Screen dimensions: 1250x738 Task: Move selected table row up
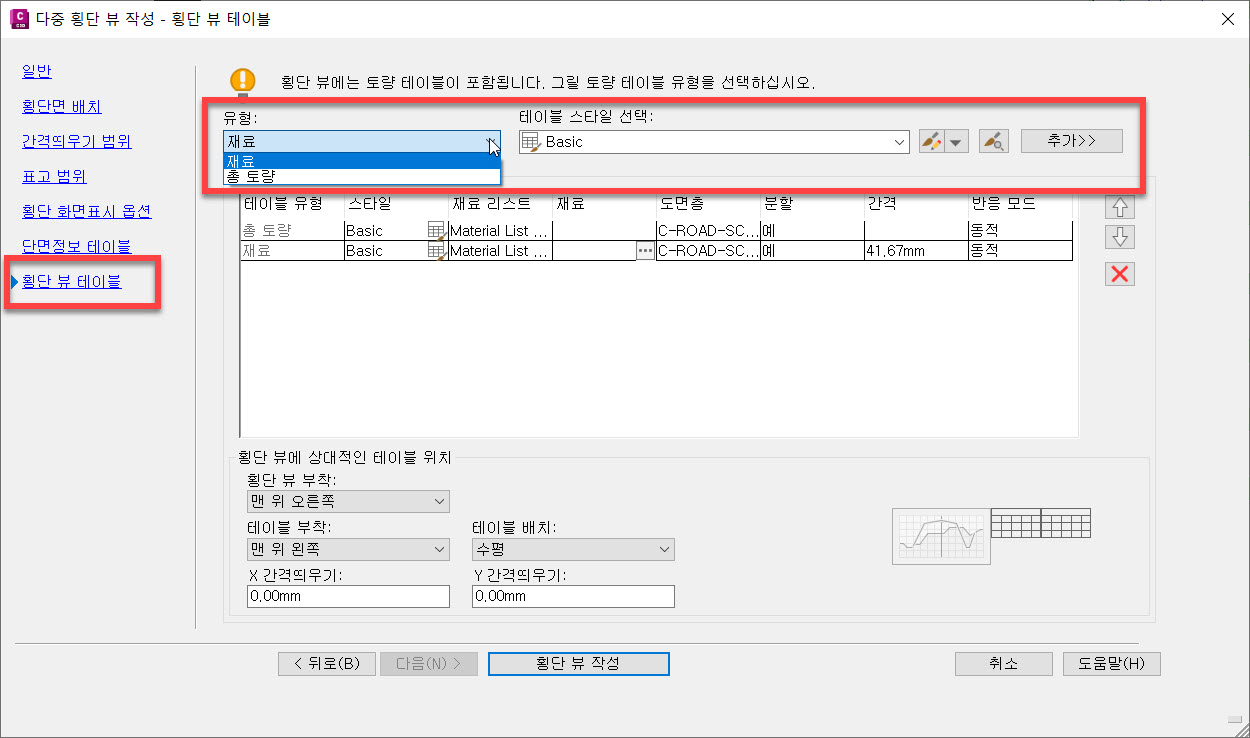pos(1120,207)
